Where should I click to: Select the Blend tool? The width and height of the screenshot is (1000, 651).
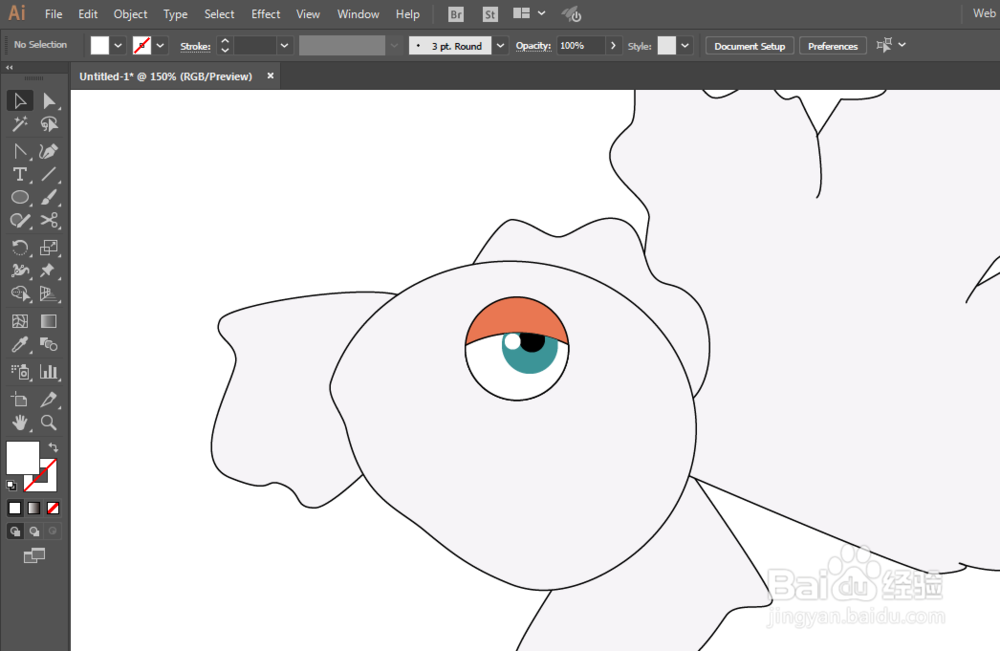(48, 344)
